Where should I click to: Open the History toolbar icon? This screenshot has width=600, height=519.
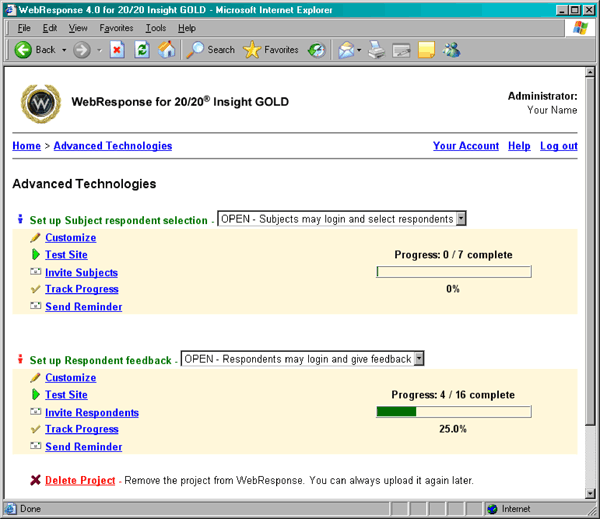[x=316, y=50]
